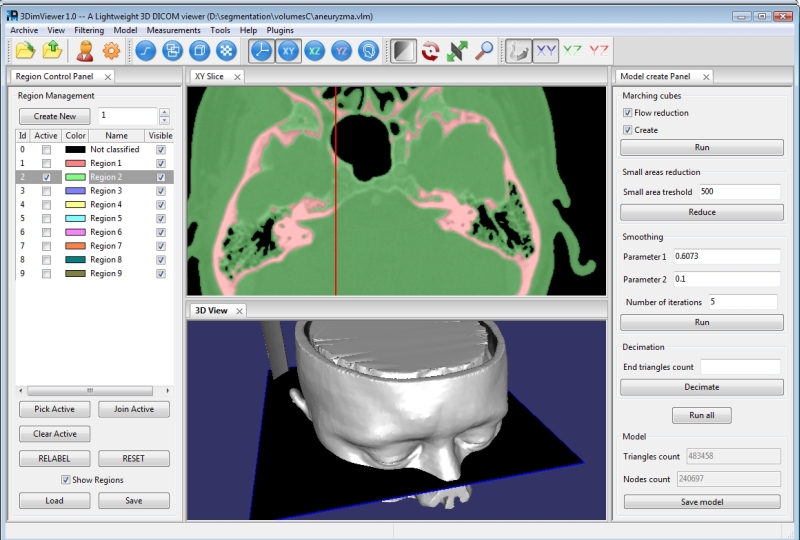800x540 pixels.
Task: Toggle the blue XZ slice view button
Action: click(315, 51)
